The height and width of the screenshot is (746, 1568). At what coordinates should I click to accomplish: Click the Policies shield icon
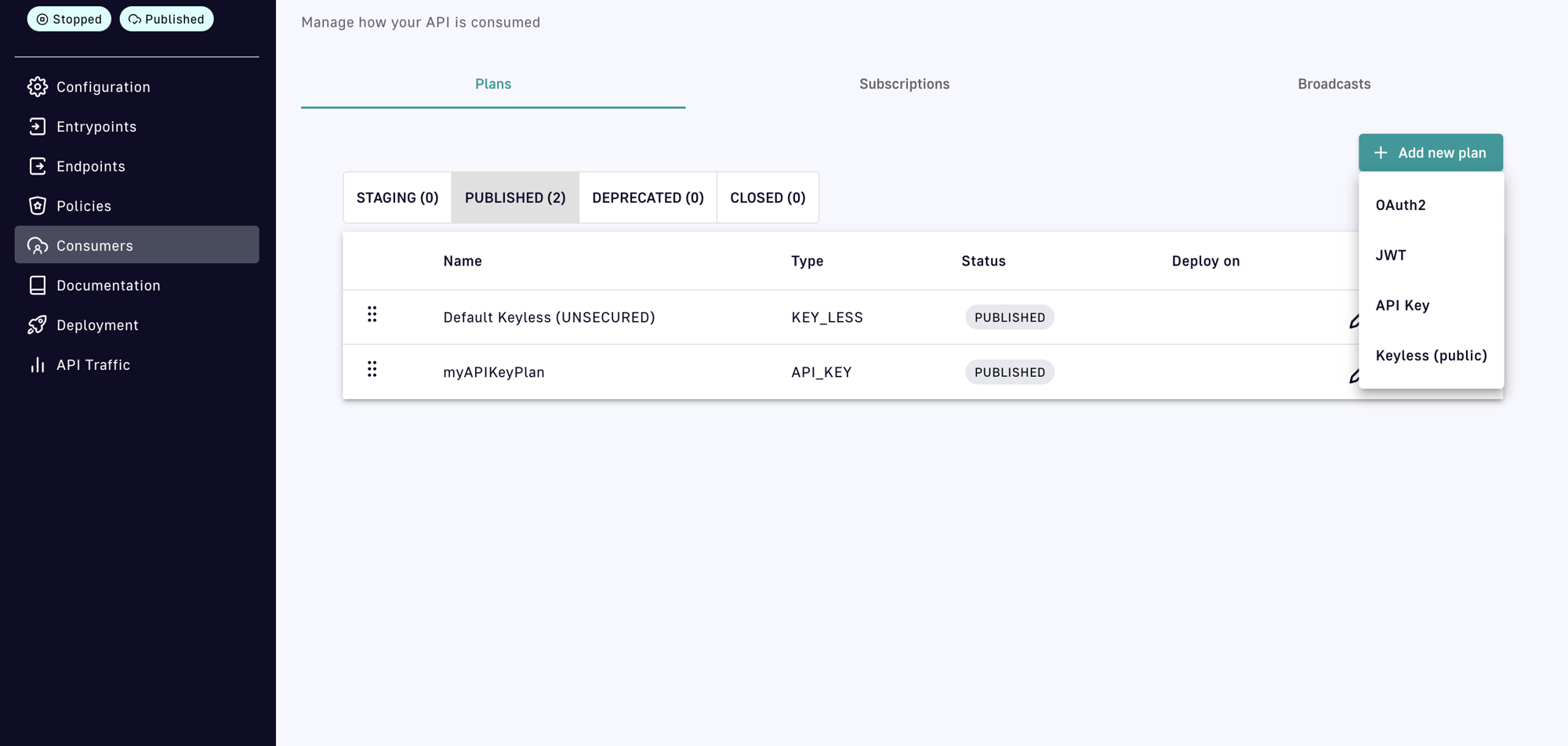click(37, 205)
